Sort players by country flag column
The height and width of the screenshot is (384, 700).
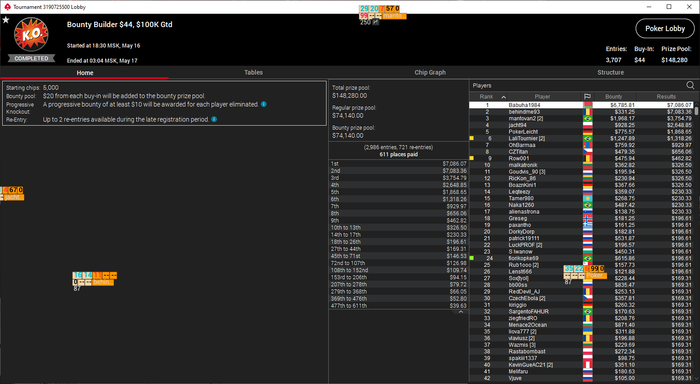pyautogui.click(x=588, y=96)
